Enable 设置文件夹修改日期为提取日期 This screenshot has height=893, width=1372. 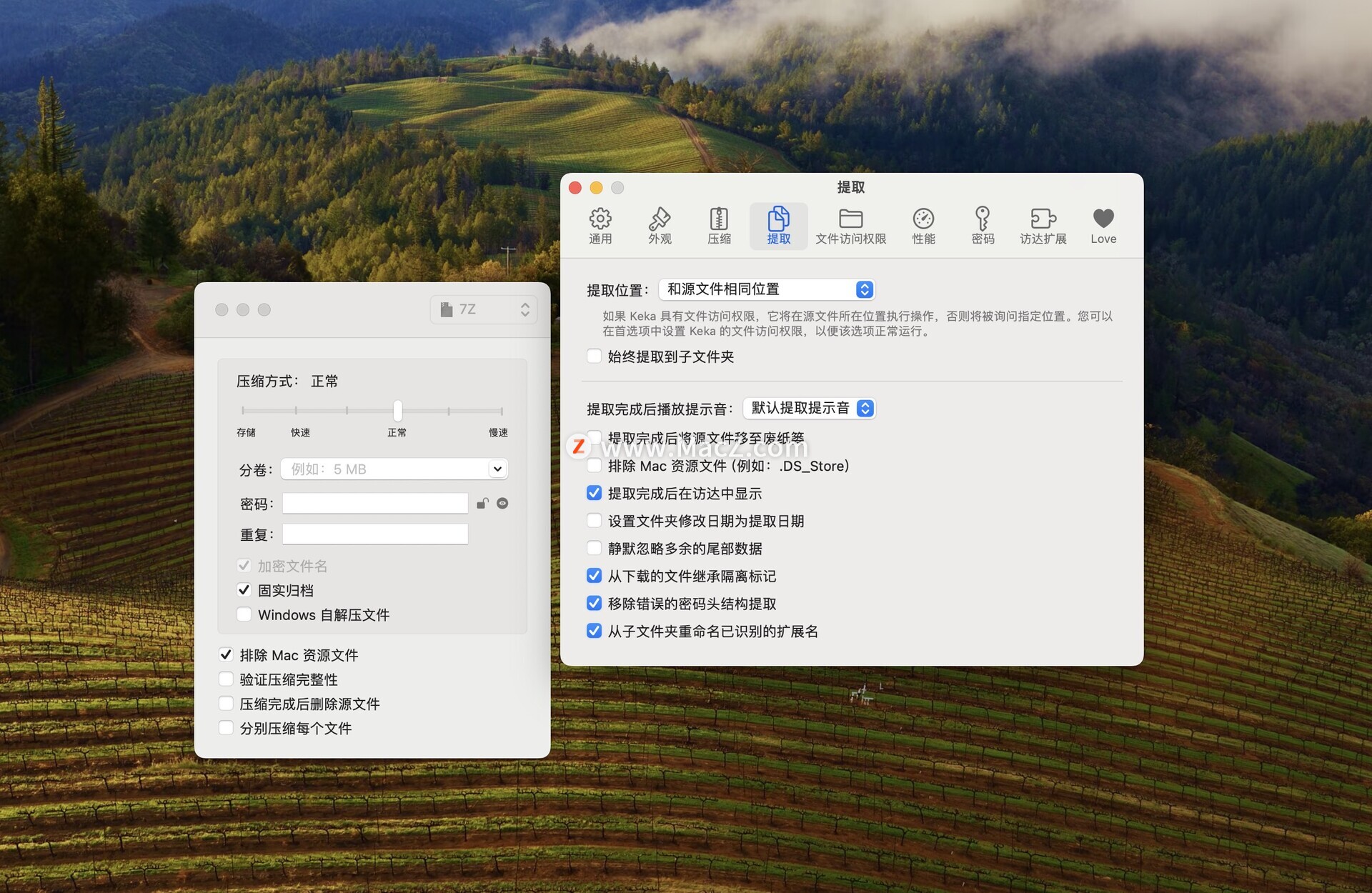[594, 521]
